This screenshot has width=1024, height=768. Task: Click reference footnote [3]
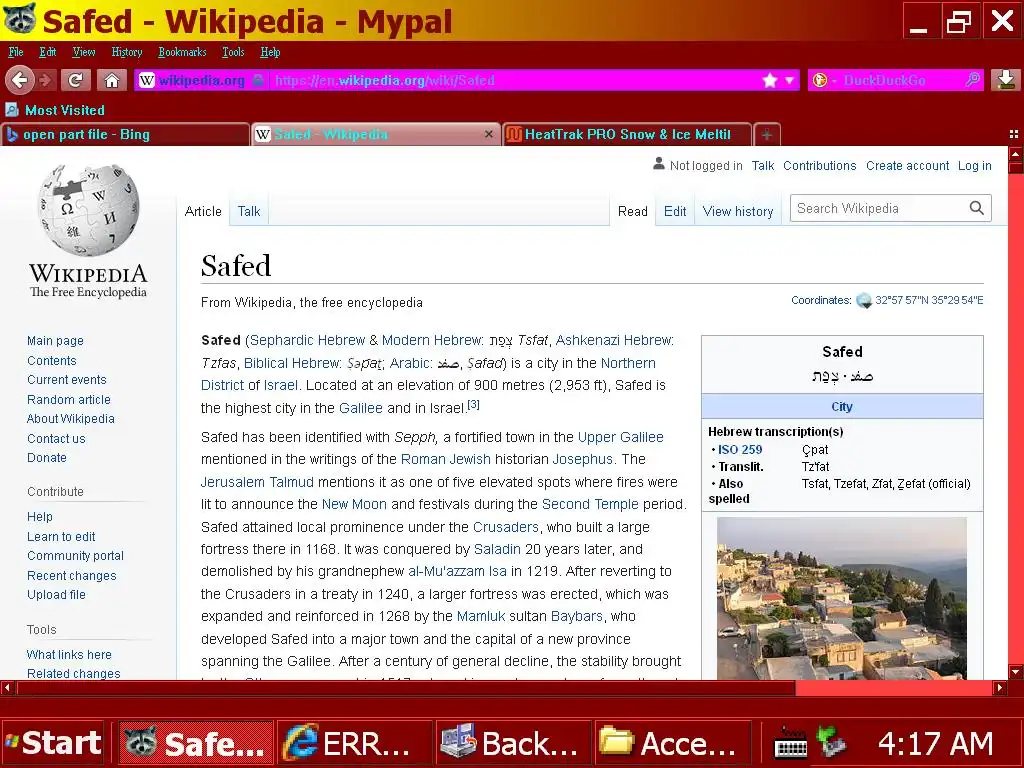(x=473, y=405)
